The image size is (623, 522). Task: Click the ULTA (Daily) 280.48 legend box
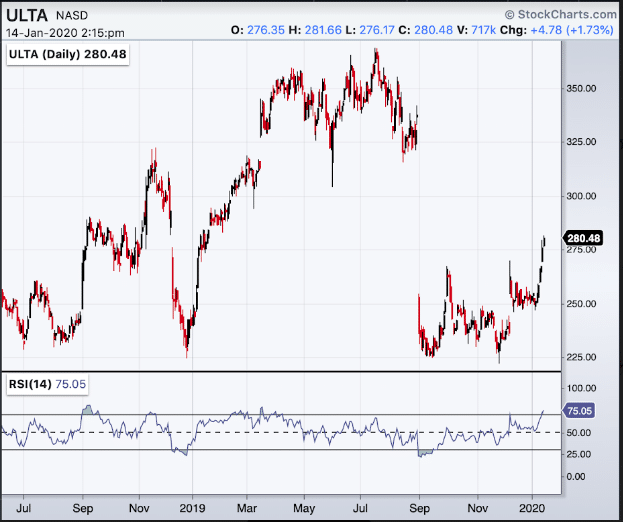coord(68,54)
